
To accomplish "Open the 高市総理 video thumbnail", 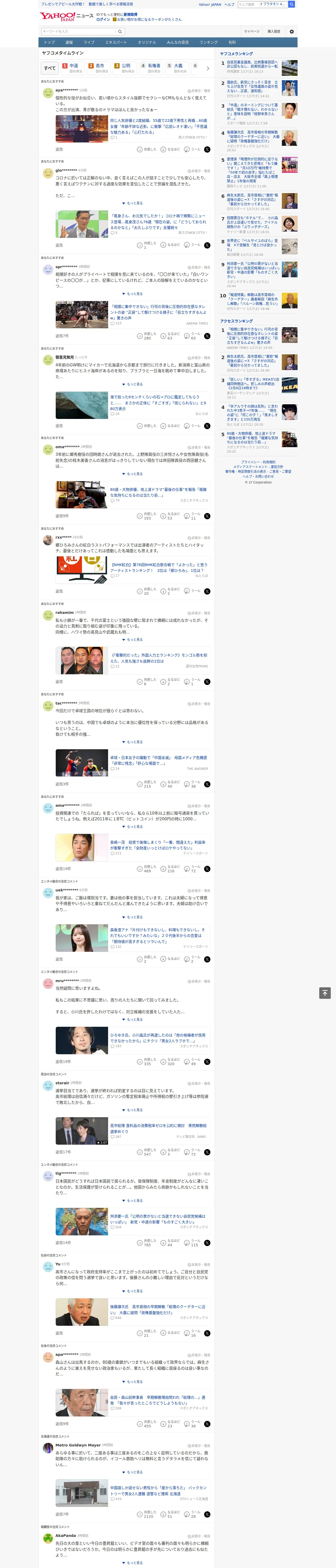I will pos(82,1131).
